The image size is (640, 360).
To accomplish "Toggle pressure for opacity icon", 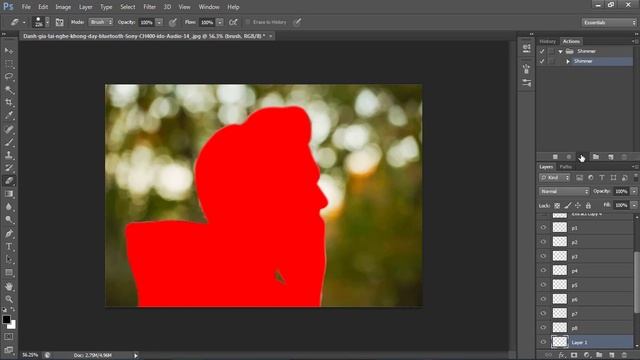I will [173, 22].
